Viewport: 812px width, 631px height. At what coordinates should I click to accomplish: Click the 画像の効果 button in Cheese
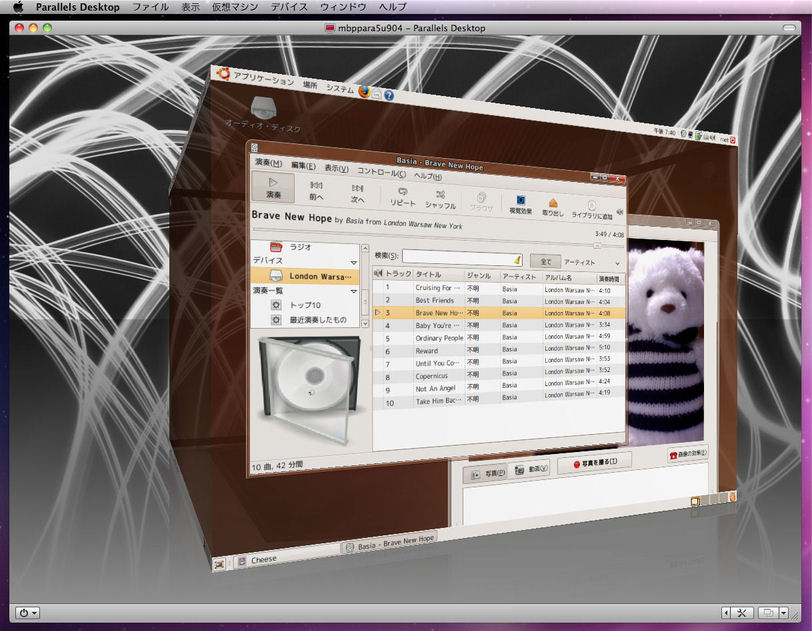(x=688, y=454)
